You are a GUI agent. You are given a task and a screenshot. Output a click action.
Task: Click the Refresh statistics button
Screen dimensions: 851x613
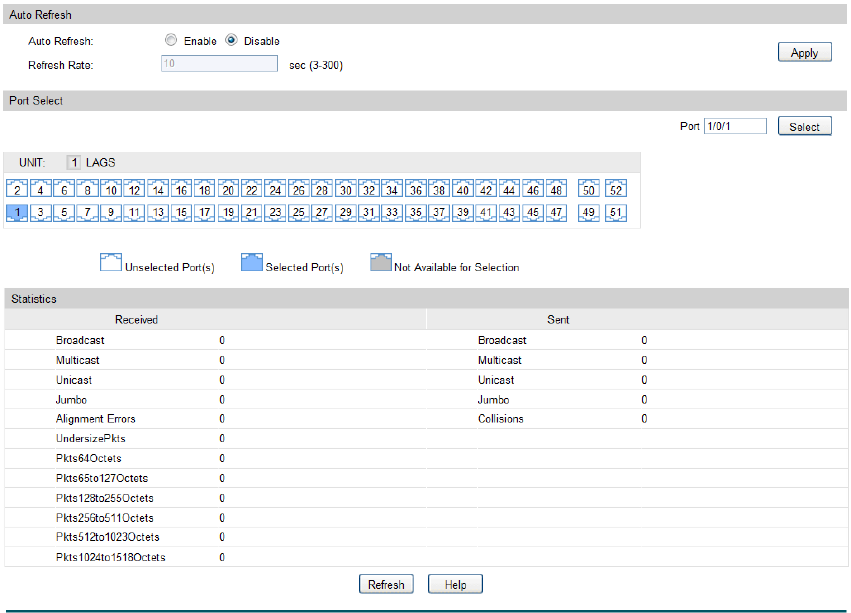click(x=386, y=585)
